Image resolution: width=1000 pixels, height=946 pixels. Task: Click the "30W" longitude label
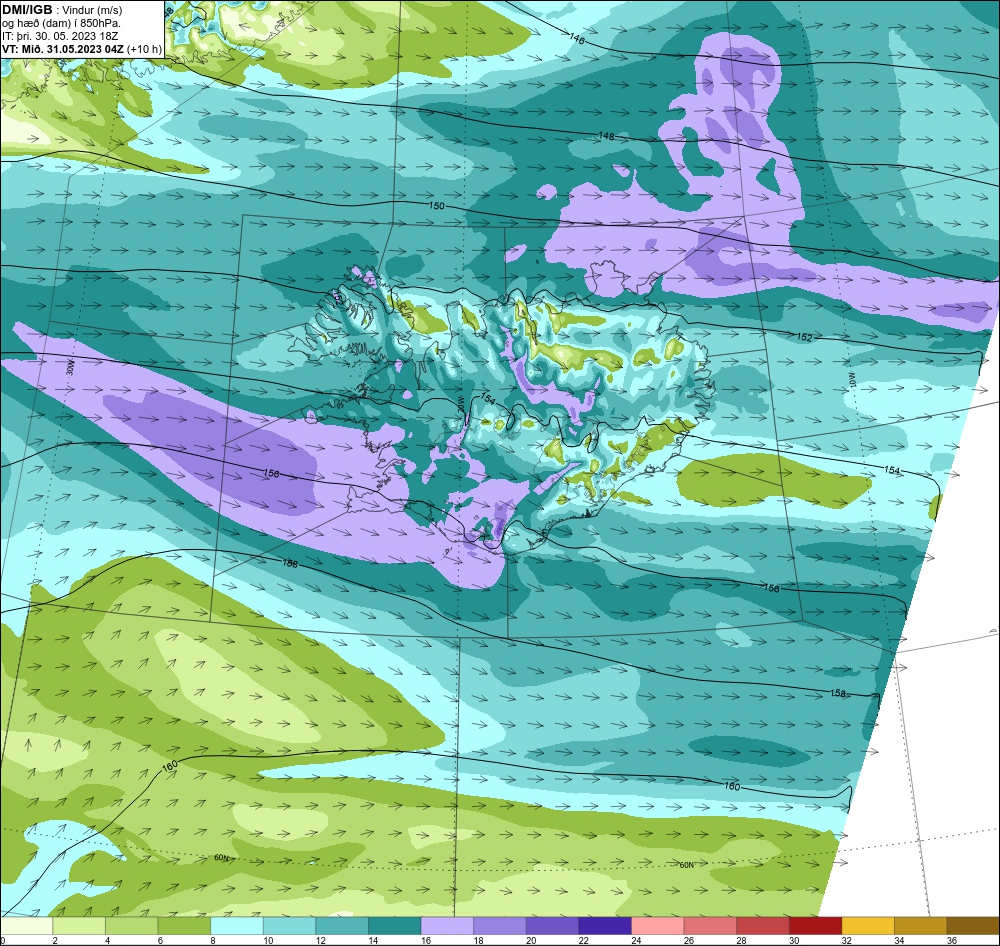pos(70,368)
